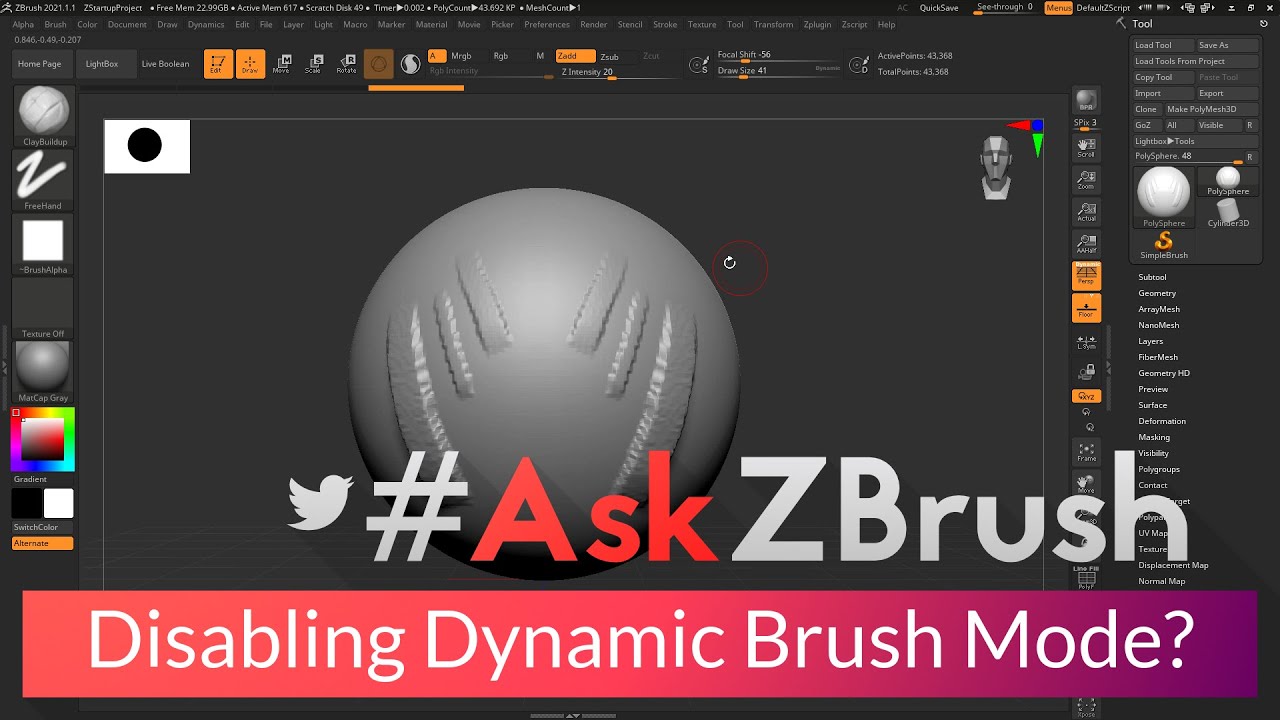Click the sculptris symmetry circle icon

click(x=410, y=64)
